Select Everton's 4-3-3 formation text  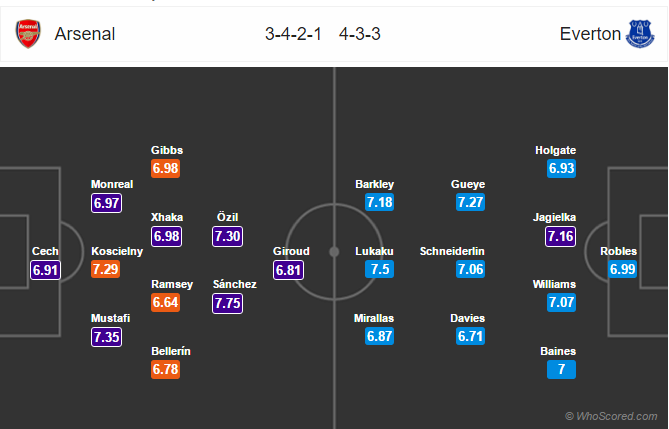tap(360, 34)
